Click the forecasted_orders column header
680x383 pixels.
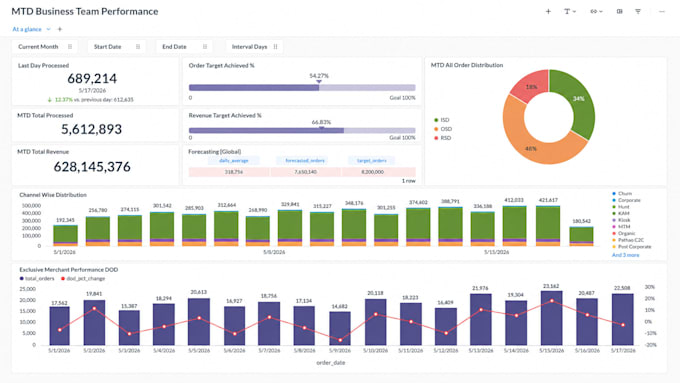coord(305,160)
